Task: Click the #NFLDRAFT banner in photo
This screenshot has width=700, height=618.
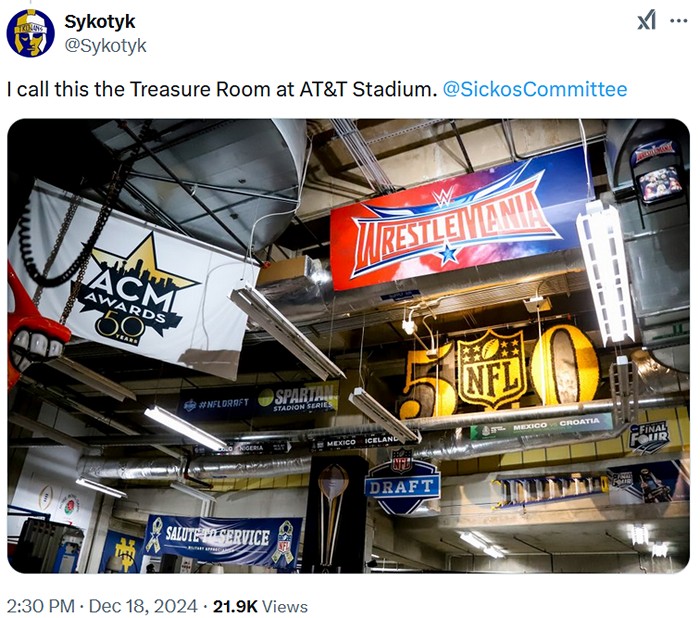Action: [218, 403]
